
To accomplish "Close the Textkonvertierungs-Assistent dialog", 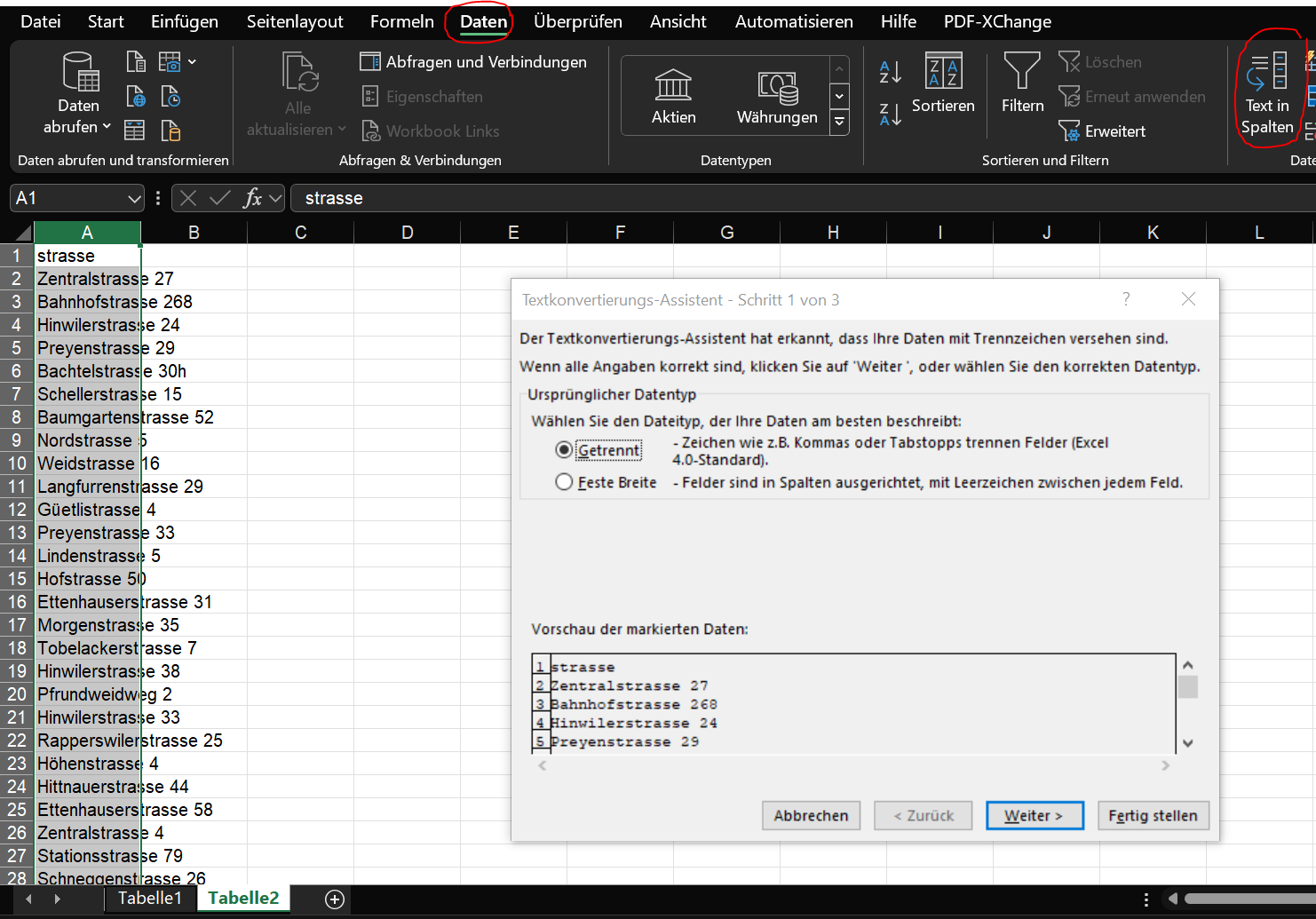I will point(1188,299).
